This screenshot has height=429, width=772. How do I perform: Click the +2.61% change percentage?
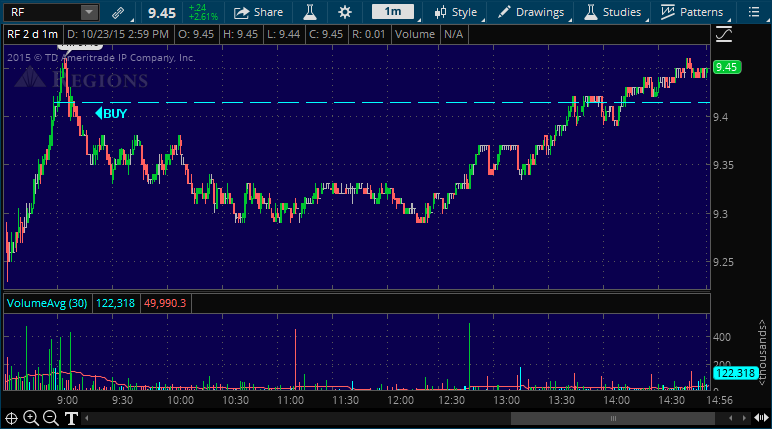(x=203, y=17)
